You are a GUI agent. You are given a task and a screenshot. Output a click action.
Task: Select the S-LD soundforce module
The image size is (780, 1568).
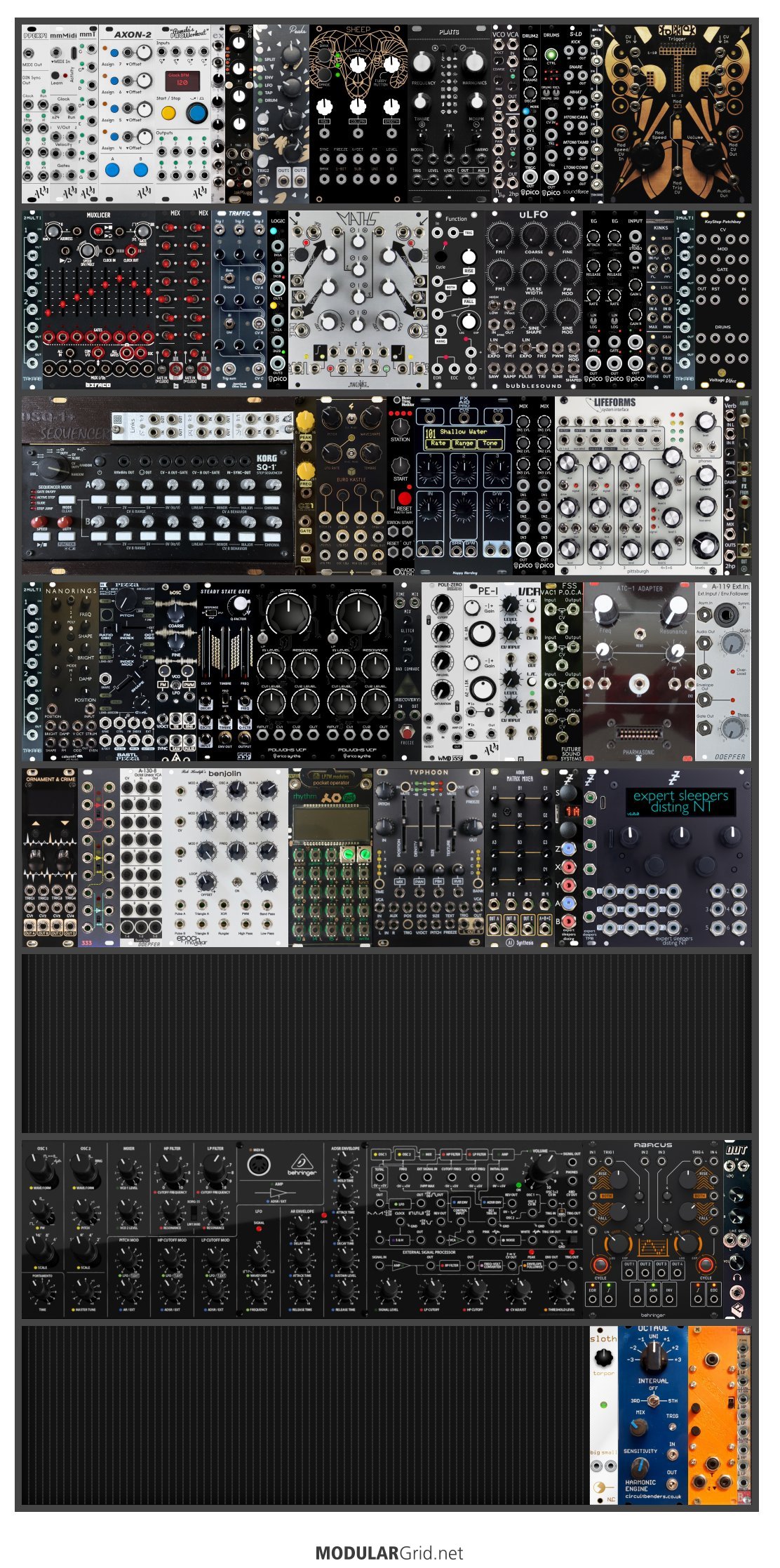pos(576,114)
